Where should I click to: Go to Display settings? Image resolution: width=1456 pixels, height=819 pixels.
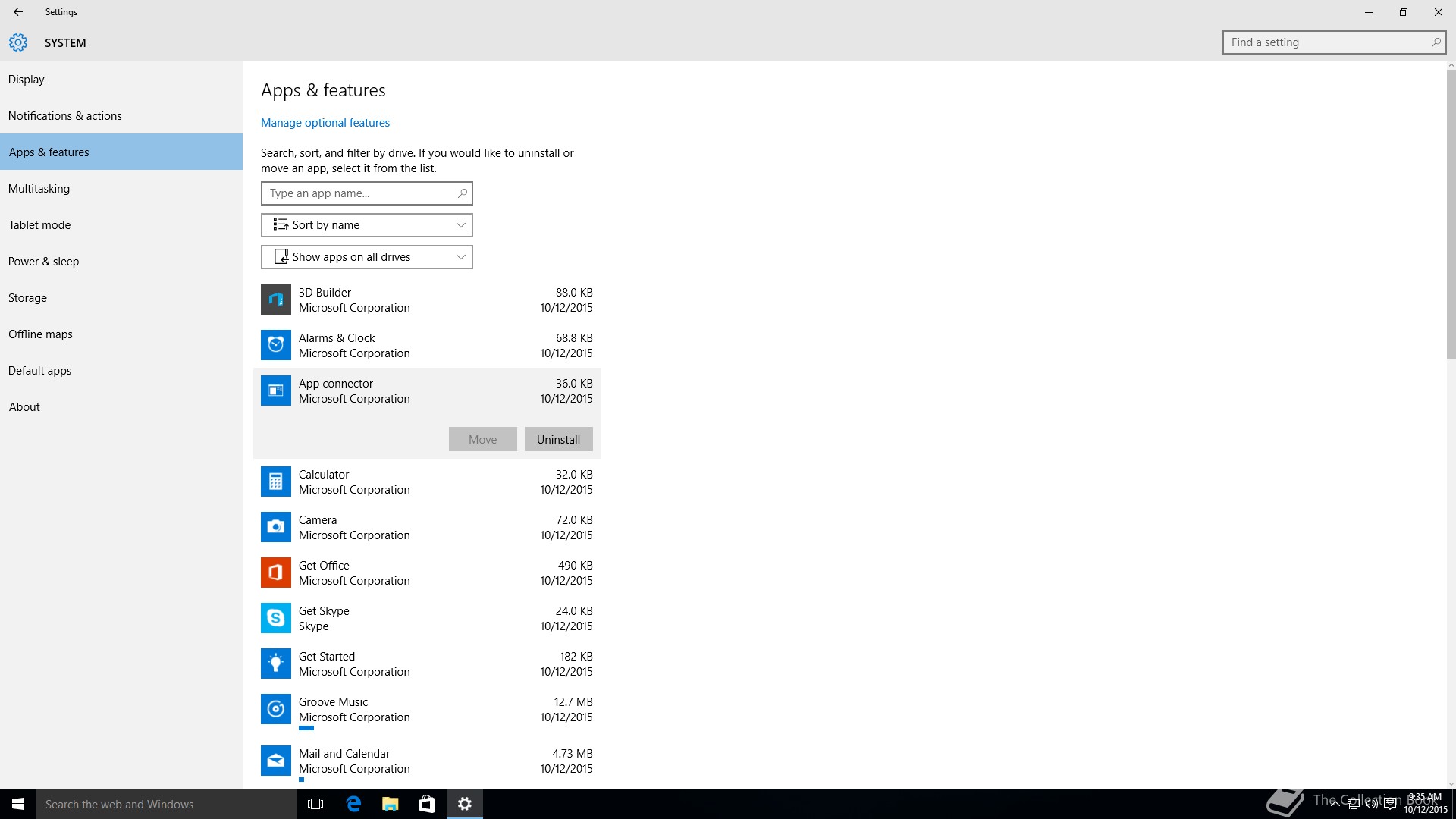coord(121,79)
